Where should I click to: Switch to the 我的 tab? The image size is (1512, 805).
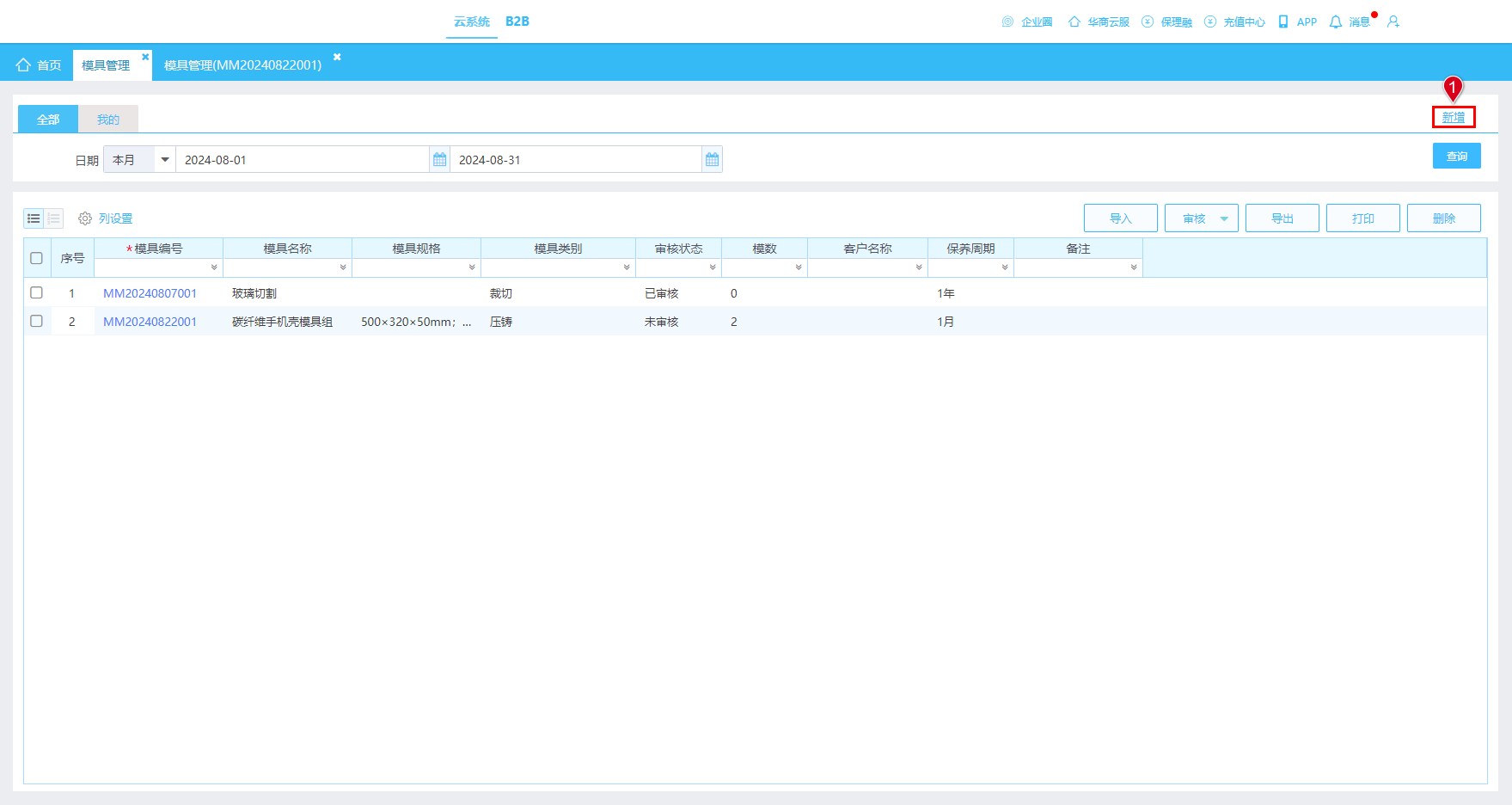(108, 120)
